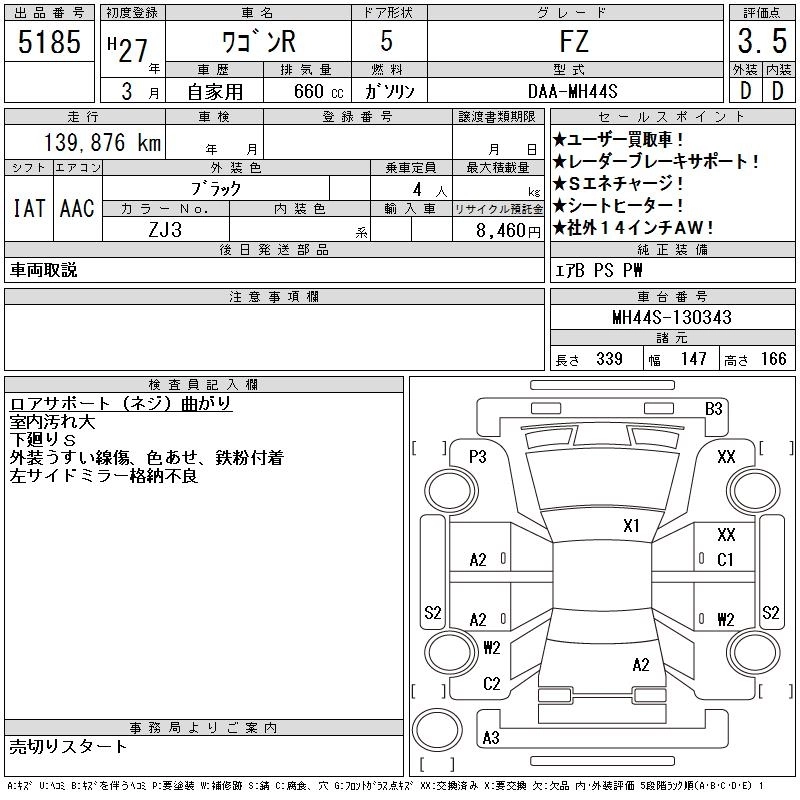Select the vehicle history value 自家用
This screenshot has width=800, height=800.
coord(215,92)
